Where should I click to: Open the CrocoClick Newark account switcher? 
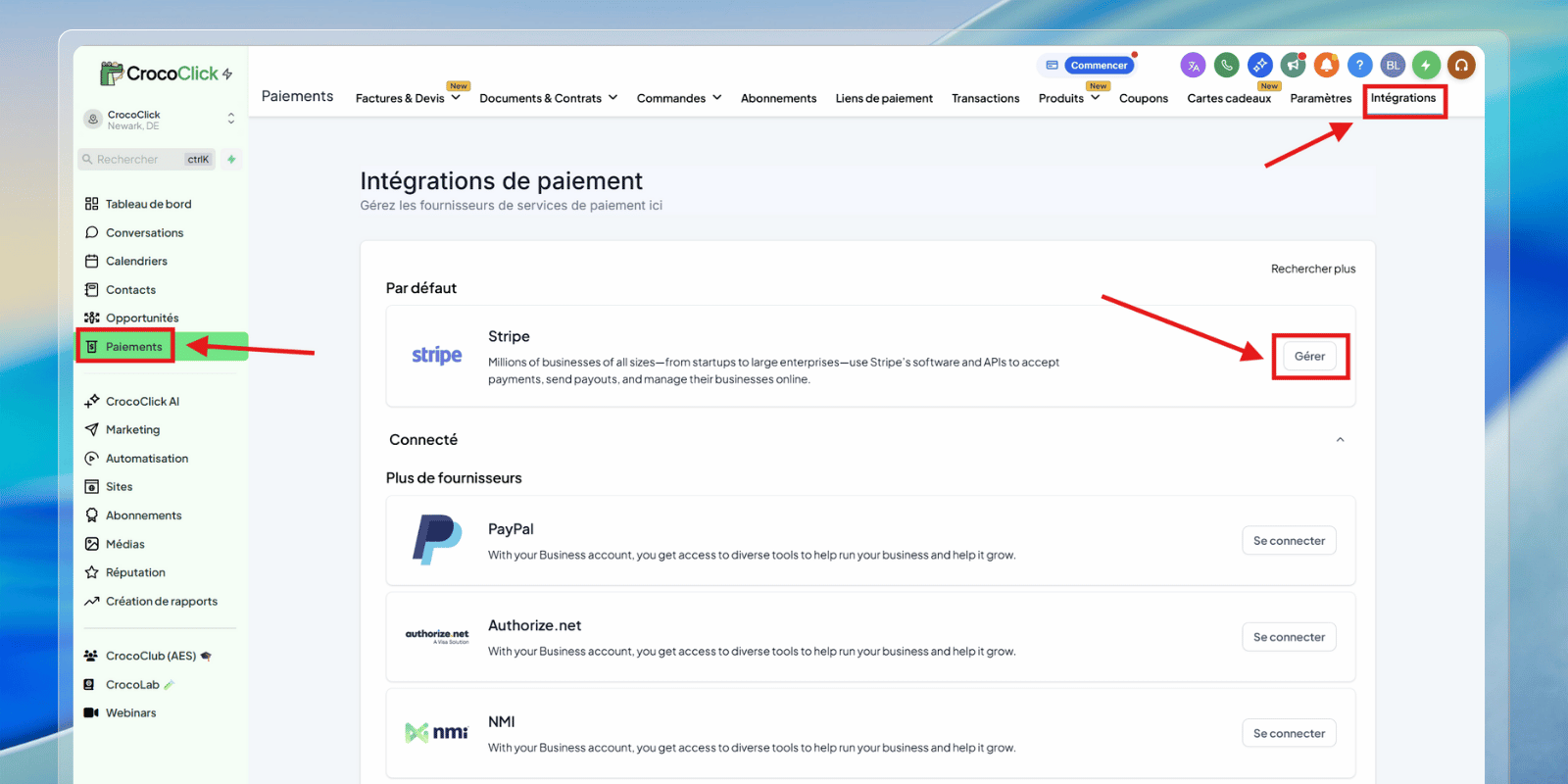point(159,120)
